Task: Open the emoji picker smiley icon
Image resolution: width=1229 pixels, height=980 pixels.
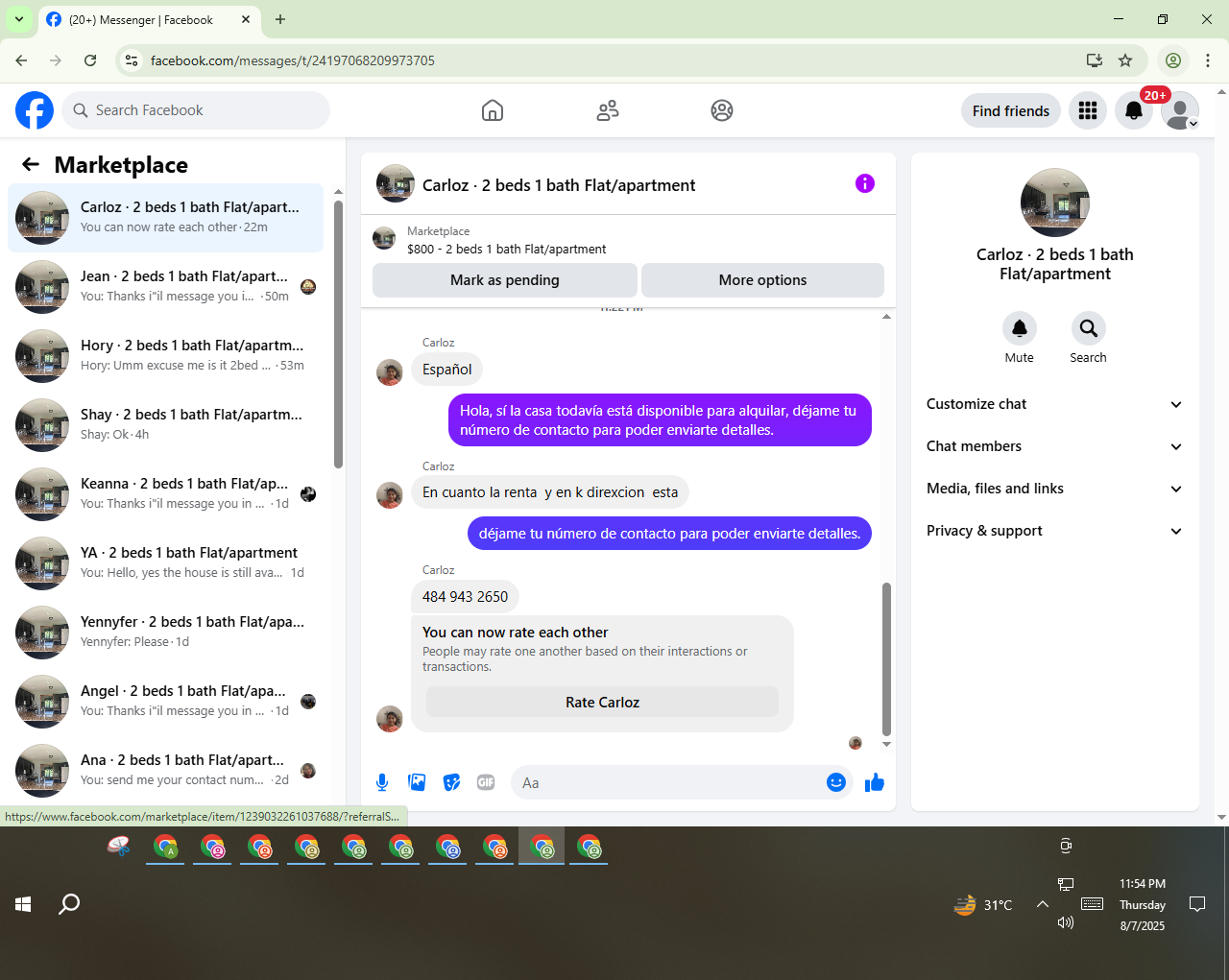Action: pos(836,782)
